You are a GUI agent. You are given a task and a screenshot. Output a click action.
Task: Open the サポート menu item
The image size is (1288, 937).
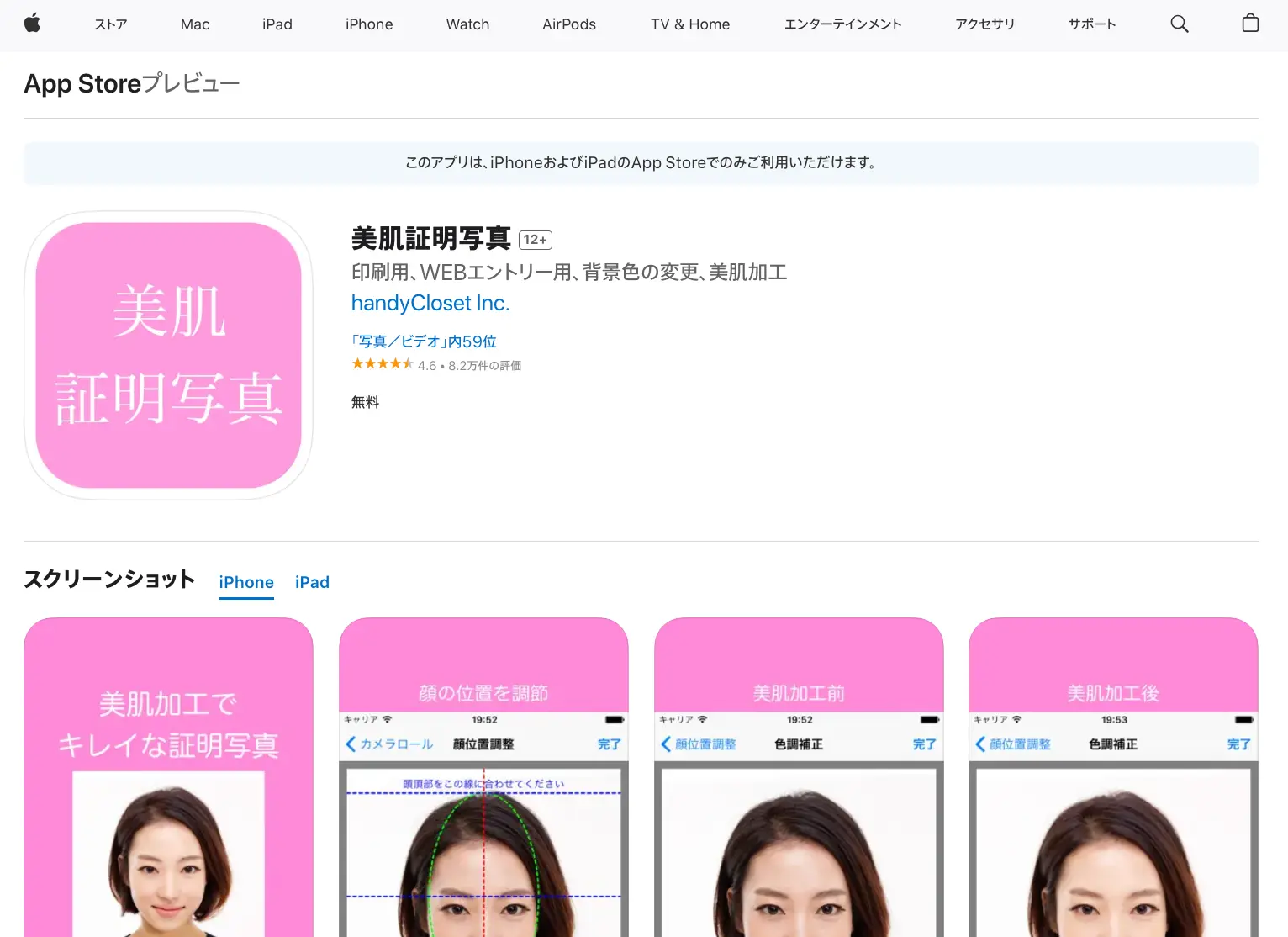click(x=1092, y=24)
